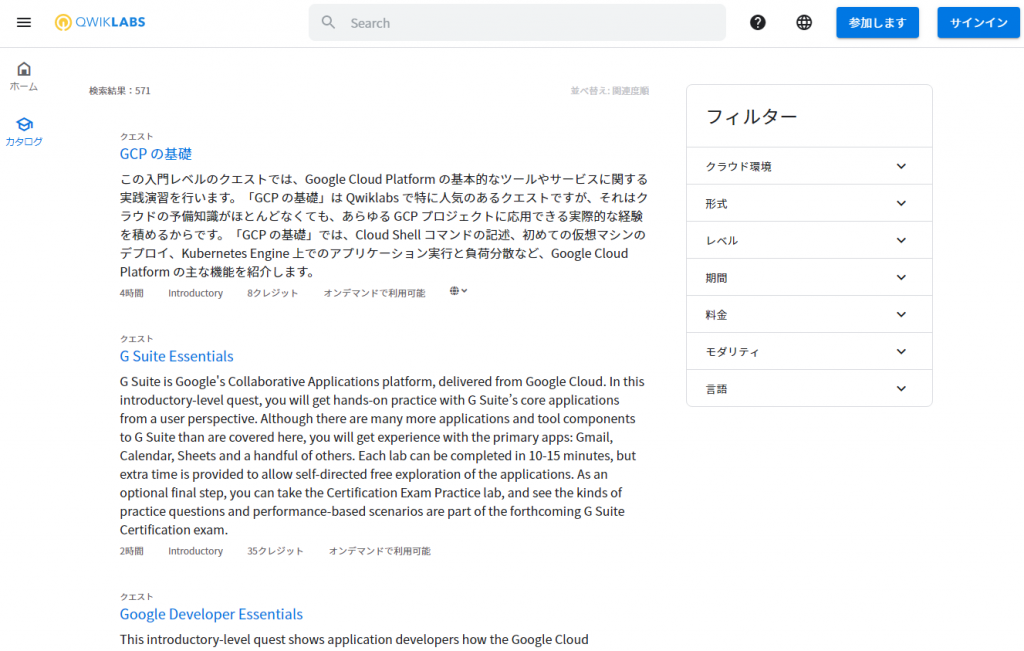Select the 形式 filter heading

pyautogui.click(x=808, y=203)
